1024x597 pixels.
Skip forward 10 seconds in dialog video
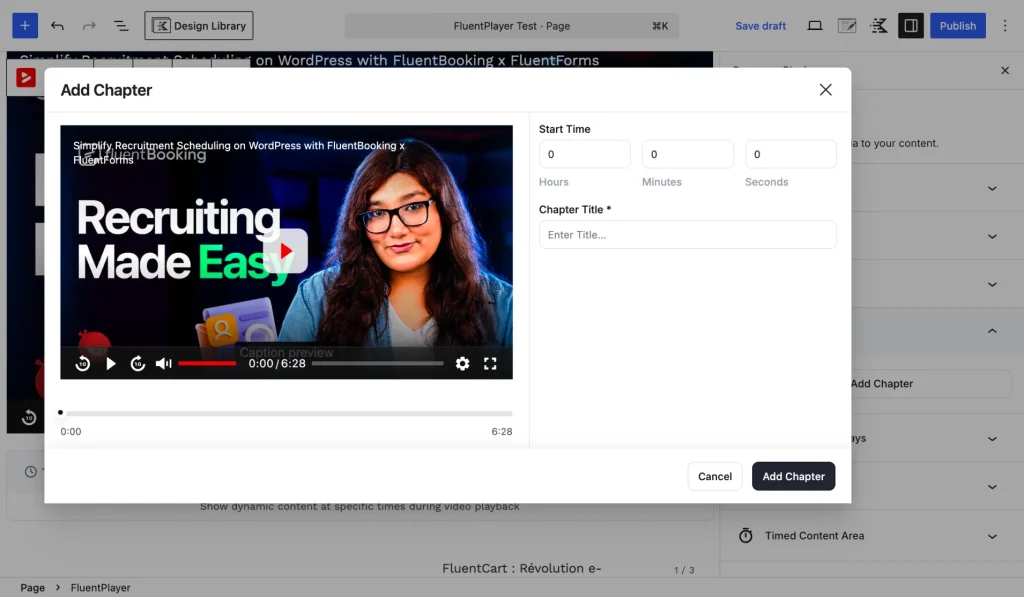point(137,363)
